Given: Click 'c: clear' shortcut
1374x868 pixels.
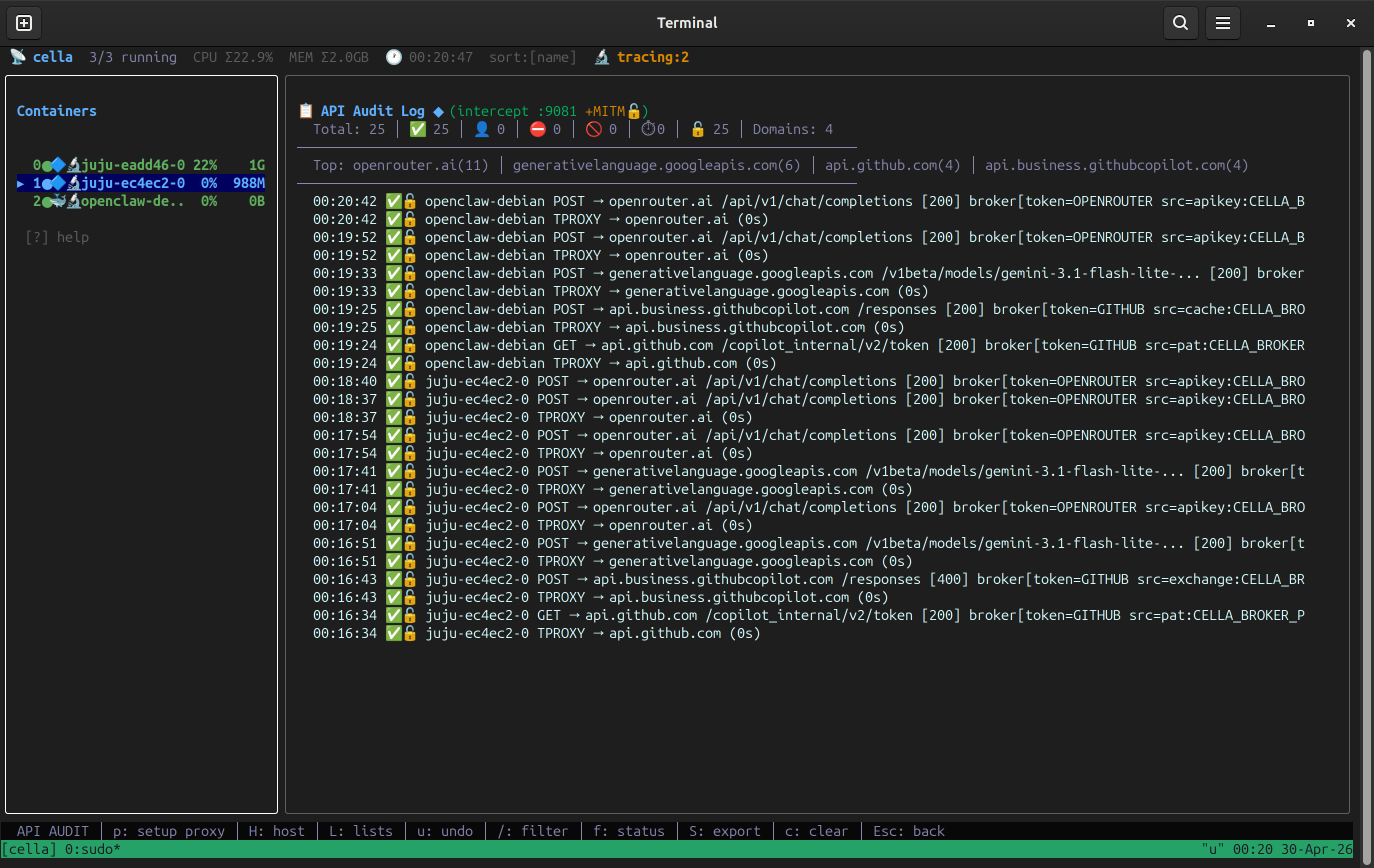Looking at the screenshot, I should [816, 831].
